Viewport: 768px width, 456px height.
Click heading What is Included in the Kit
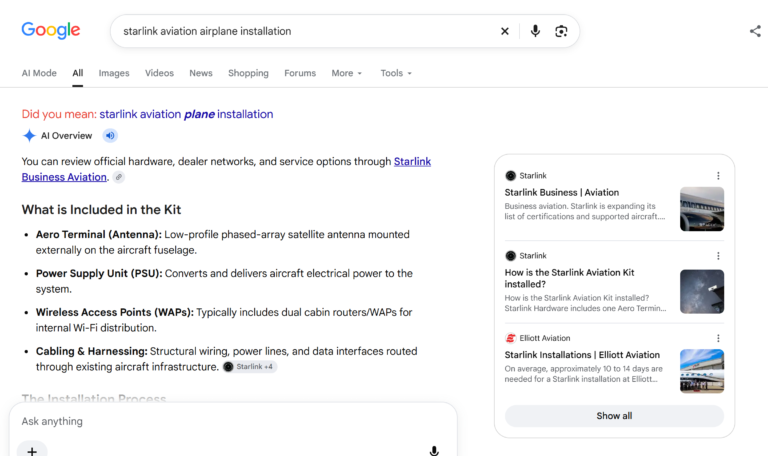101,210
